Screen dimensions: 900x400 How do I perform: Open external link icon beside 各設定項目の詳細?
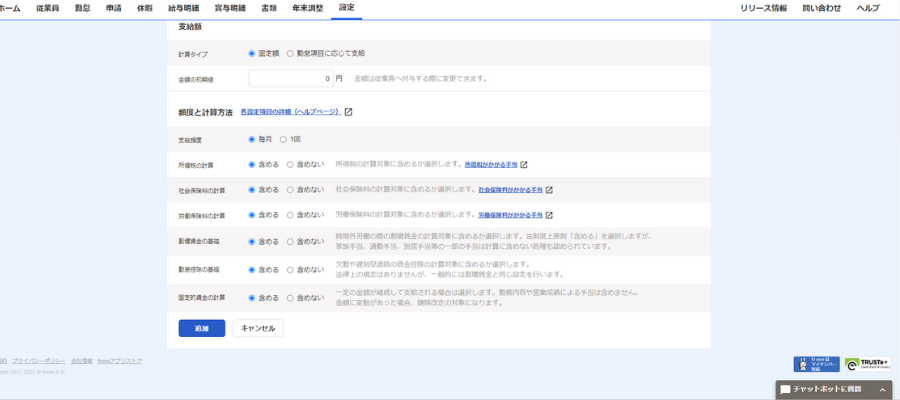click(x=348, y=112)
